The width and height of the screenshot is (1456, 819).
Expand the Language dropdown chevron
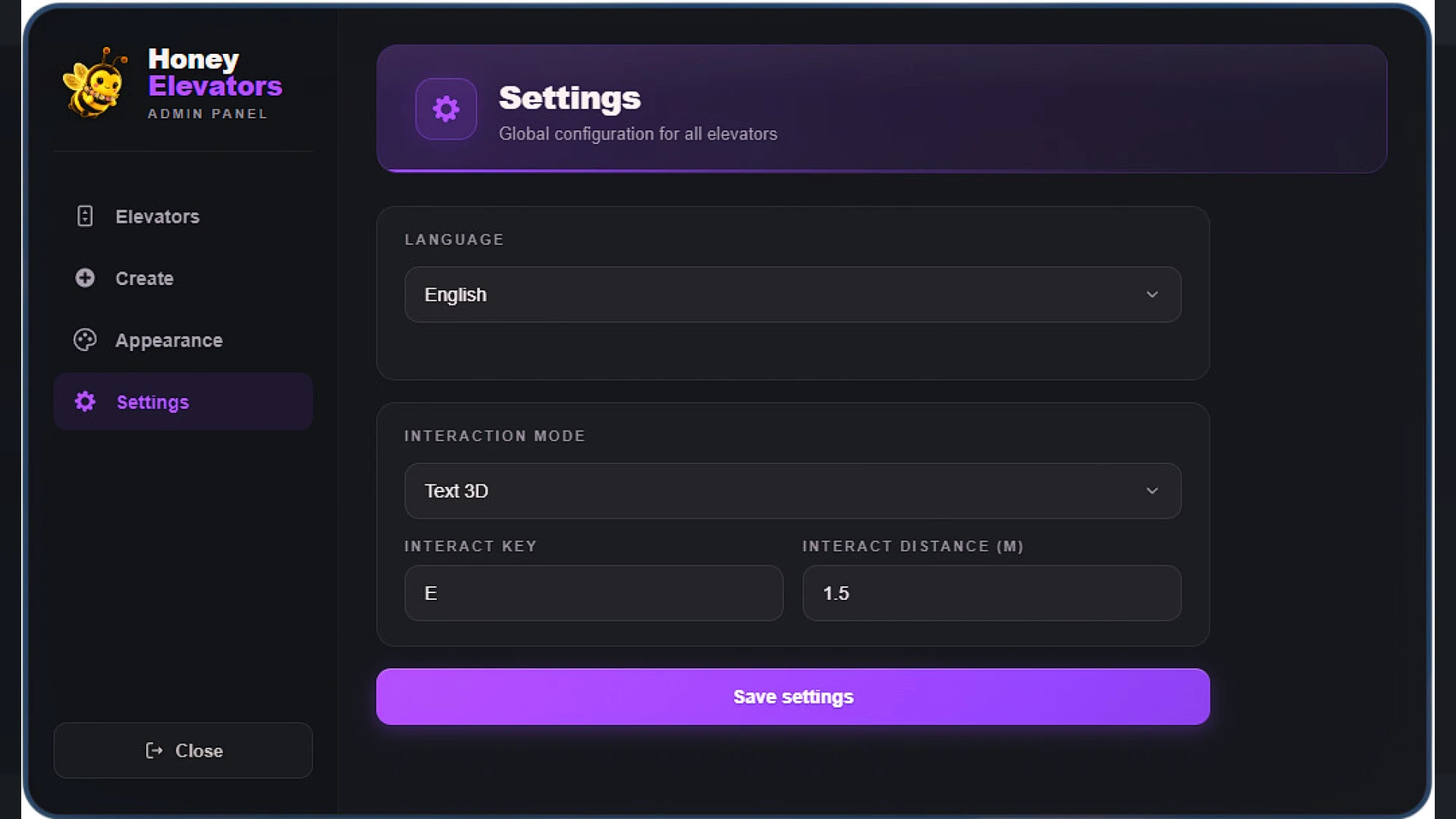[1152, 294]
